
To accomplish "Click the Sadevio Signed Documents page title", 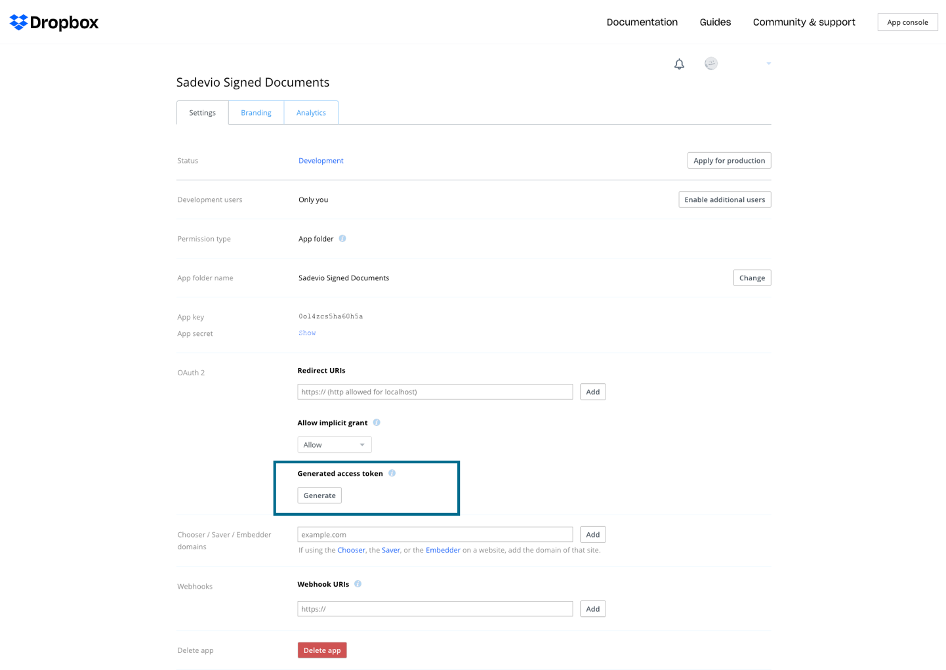I will coord(253,82).
